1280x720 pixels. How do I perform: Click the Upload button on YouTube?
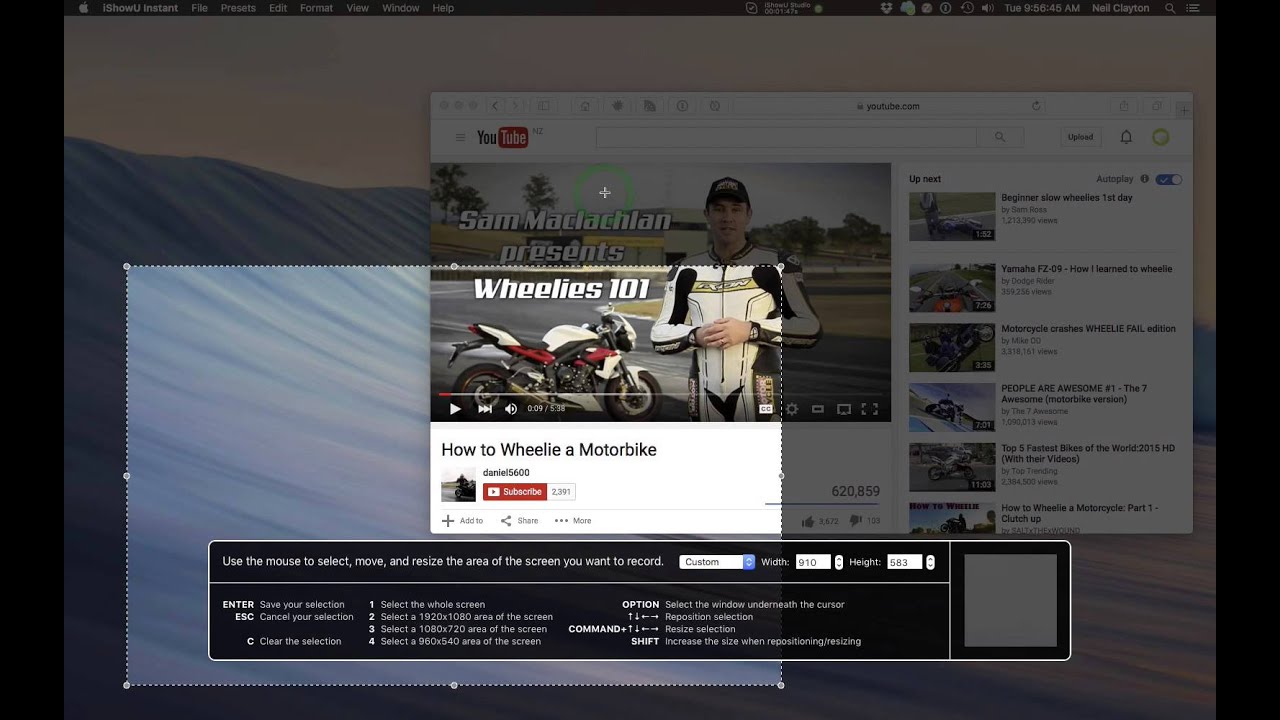coord(1080,137)
